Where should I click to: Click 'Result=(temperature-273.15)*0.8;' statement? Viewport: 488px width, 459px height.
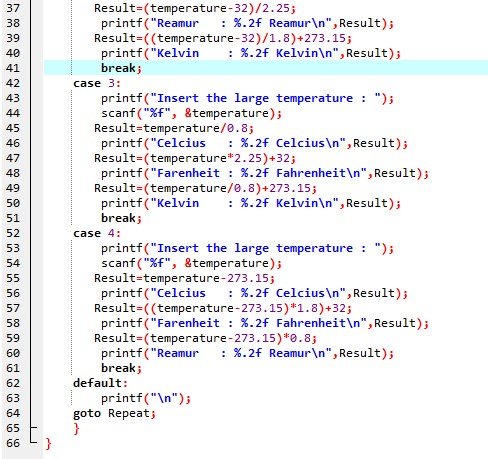205,338
